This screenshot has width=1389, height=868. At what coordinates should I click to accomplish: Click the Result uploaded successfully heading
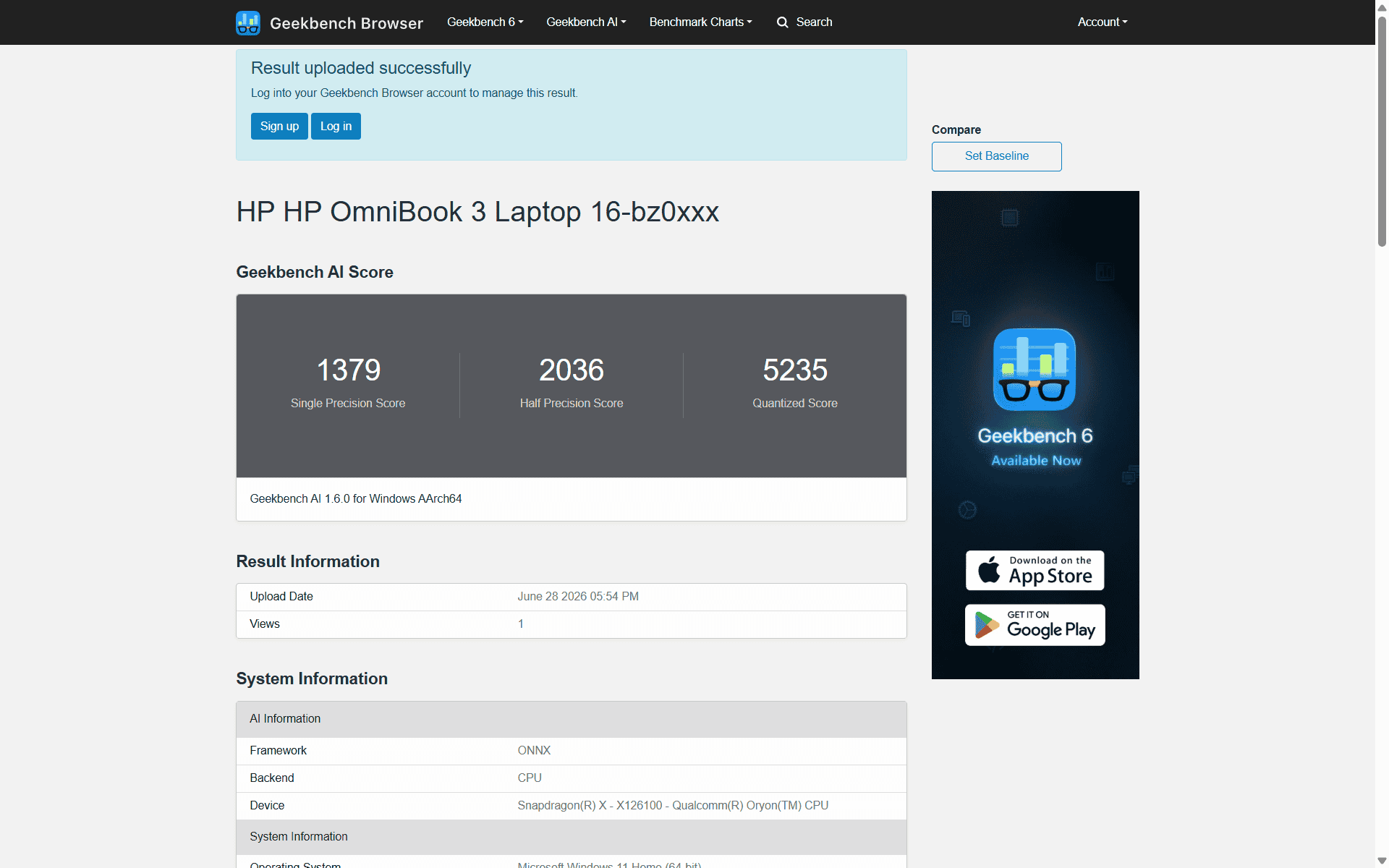tap(361, 68)
